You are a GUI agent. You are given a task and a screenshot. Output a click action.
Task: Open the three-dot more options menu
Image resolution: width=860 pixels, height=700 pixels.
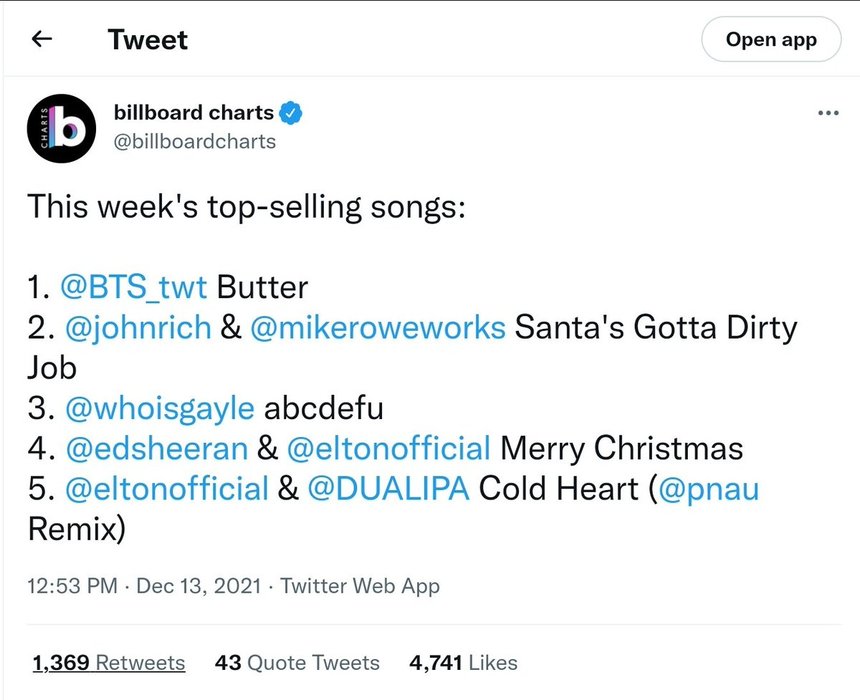click(828, 114)
